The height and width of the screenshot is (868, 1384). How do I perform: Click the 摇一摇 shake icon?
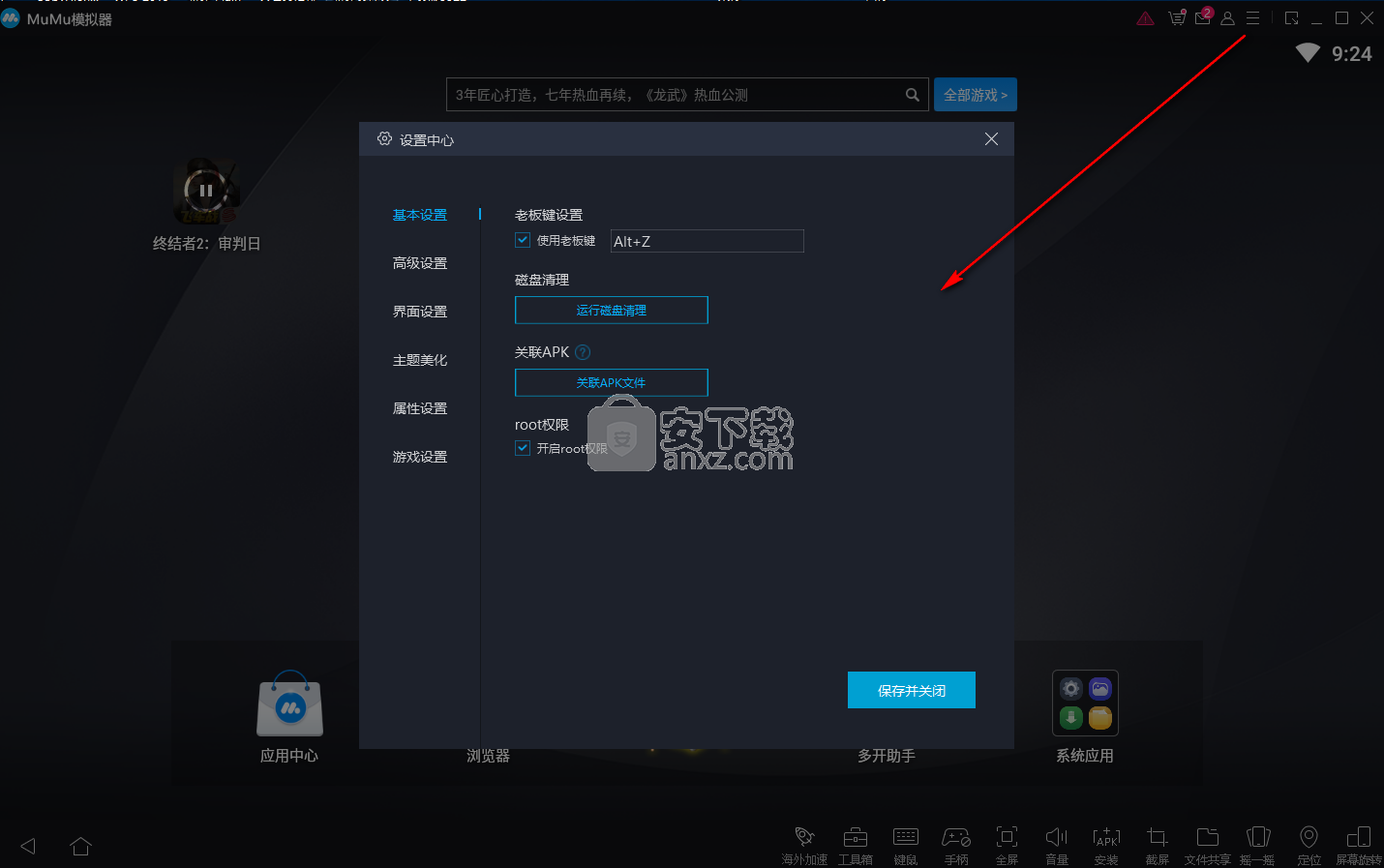pyautogui.click(x=1258, y=837)
